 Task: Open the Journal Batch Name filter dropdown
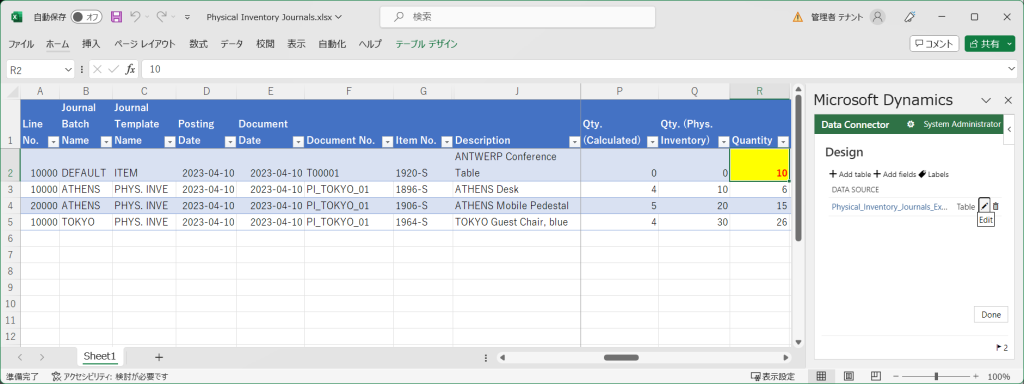(106, 141)
